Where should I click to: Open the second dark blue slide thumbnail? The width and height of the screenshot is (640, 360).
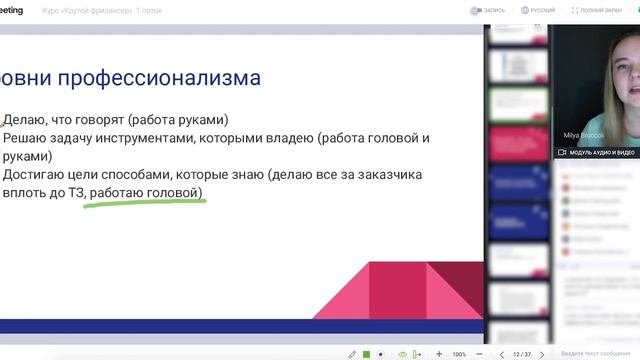click(518, 222)
